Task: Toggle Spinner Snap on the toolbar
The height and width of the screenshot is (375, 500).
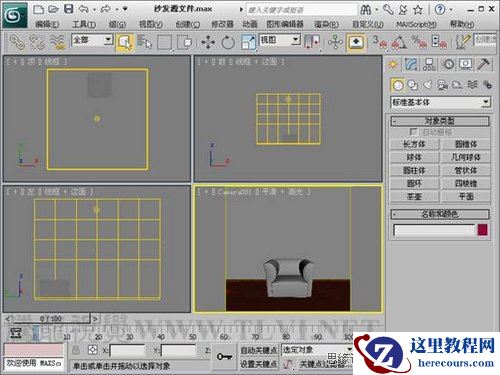Action: (439, 42)
